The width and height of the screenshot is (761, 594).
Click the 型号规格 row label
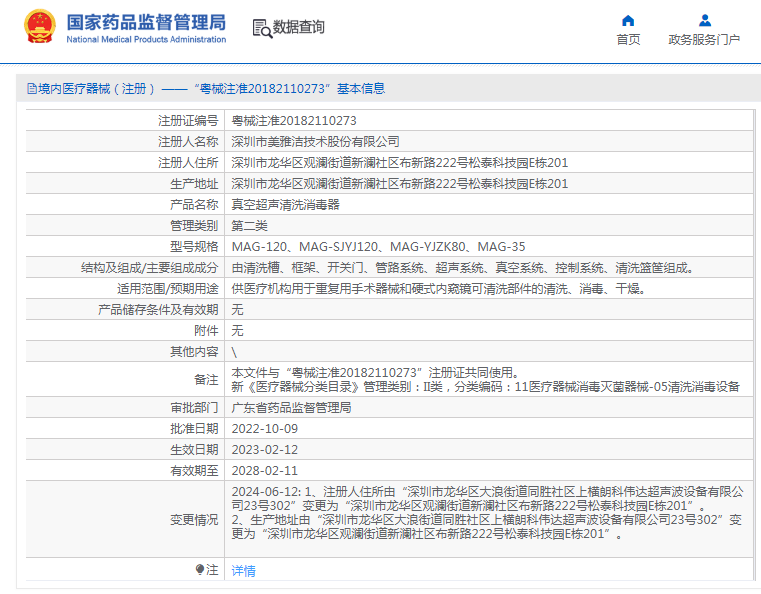194,247
